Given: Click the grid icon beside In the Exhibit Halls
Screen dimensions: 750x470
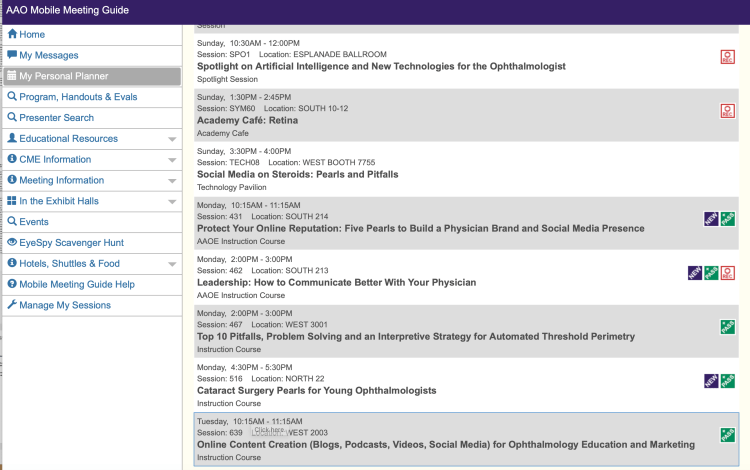Looking at the screenshot, I should pyautogui.click(x=12, y=200).
